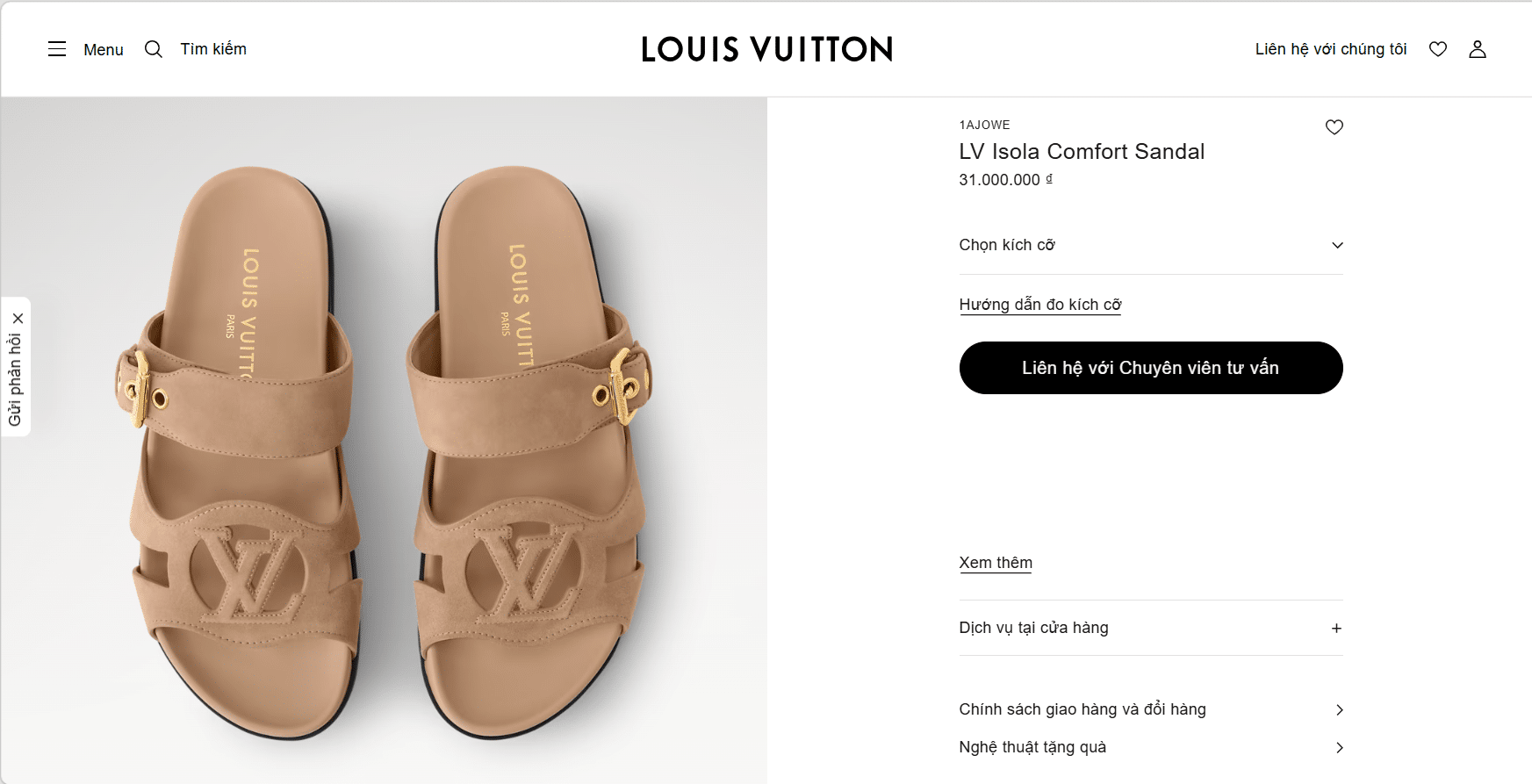The image size is (1532, 784).
Task: Click the Tìm kiếm search field
Action: pos(213,49)
